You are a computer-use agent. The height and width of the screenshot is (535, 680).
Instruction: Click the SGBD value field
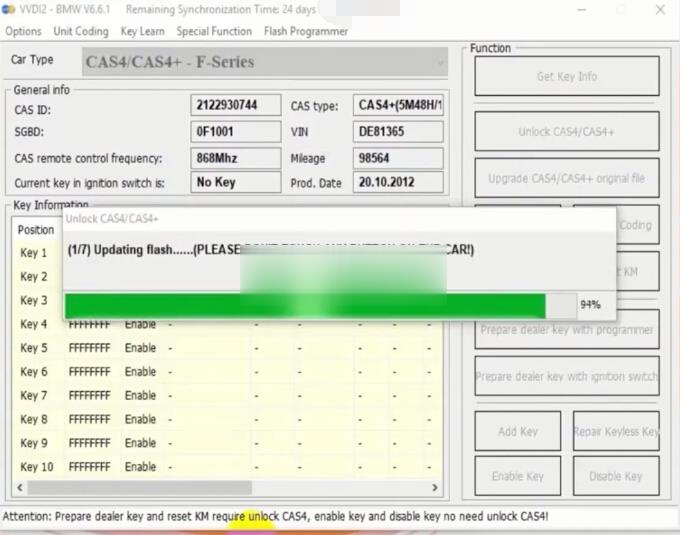pyautogui.click(x=236, y=131)
